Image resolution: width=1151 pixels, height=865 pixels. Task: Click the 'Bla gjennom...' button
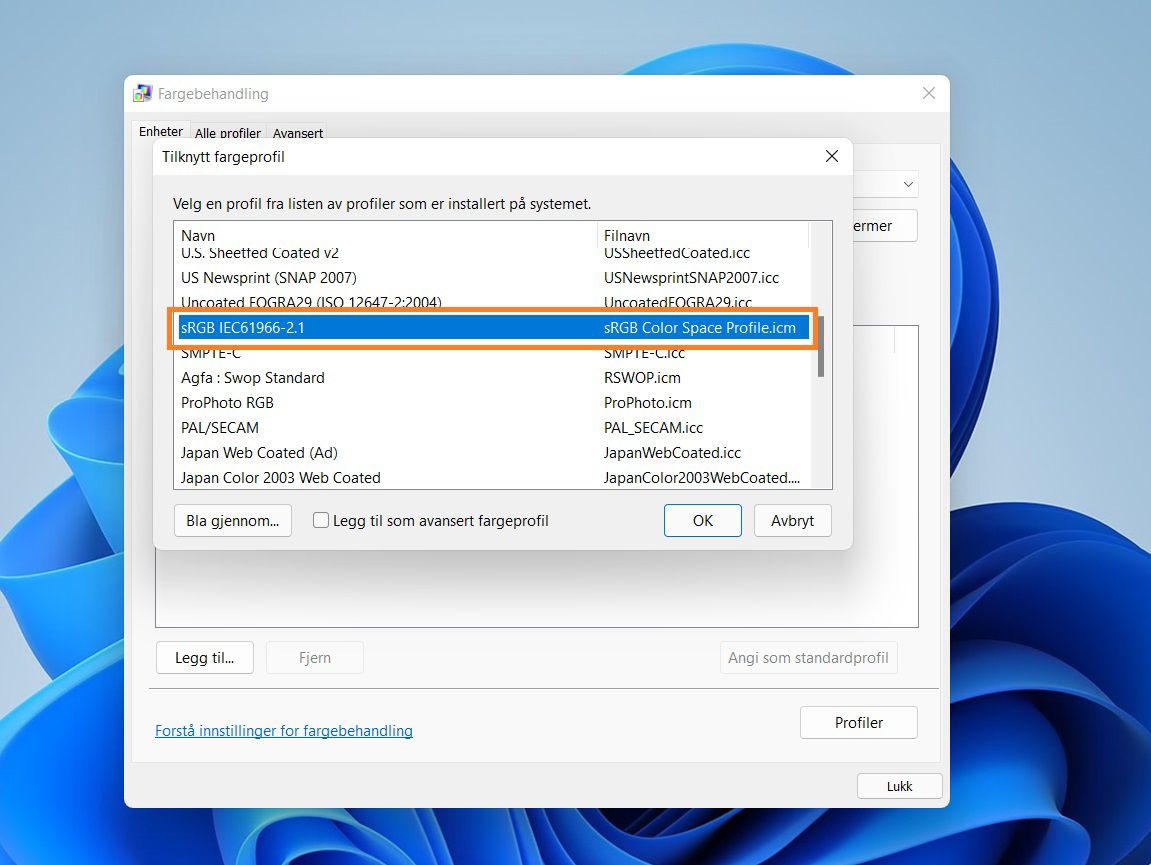click(233, 521)
